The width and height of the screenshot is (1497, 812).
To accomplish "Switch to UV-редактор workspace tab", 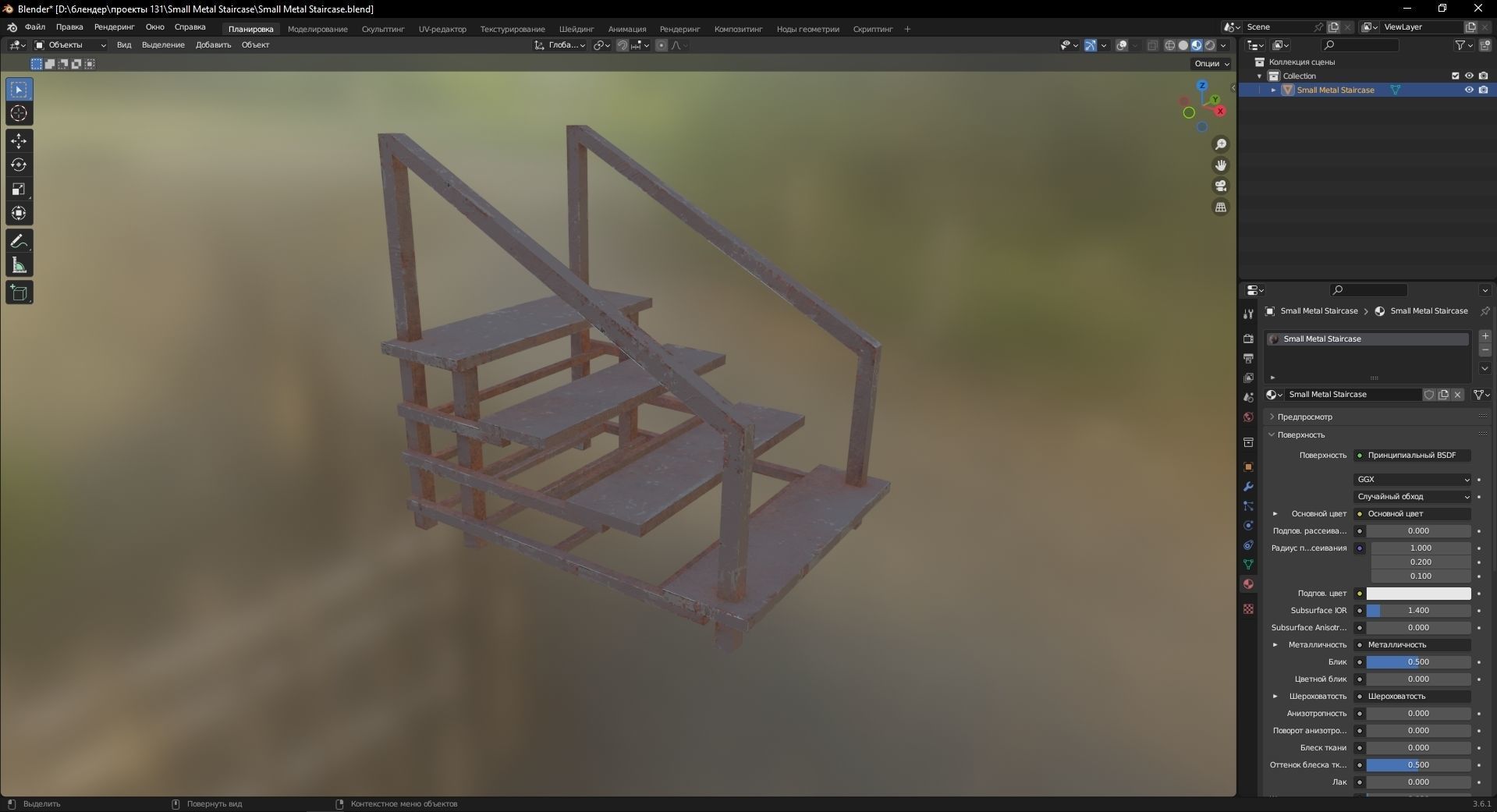I will (x=442, y=29).
